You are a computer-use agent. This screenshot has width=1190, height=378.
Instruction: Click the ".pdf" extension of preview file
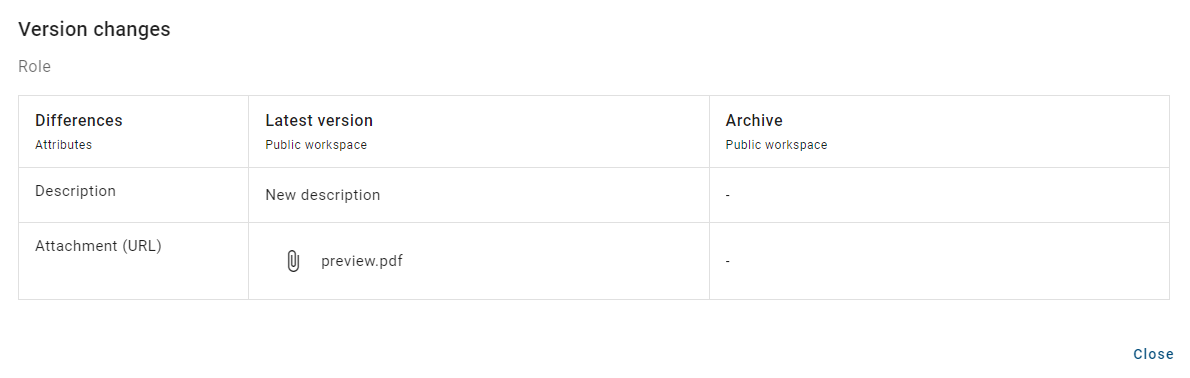point(389,261)
